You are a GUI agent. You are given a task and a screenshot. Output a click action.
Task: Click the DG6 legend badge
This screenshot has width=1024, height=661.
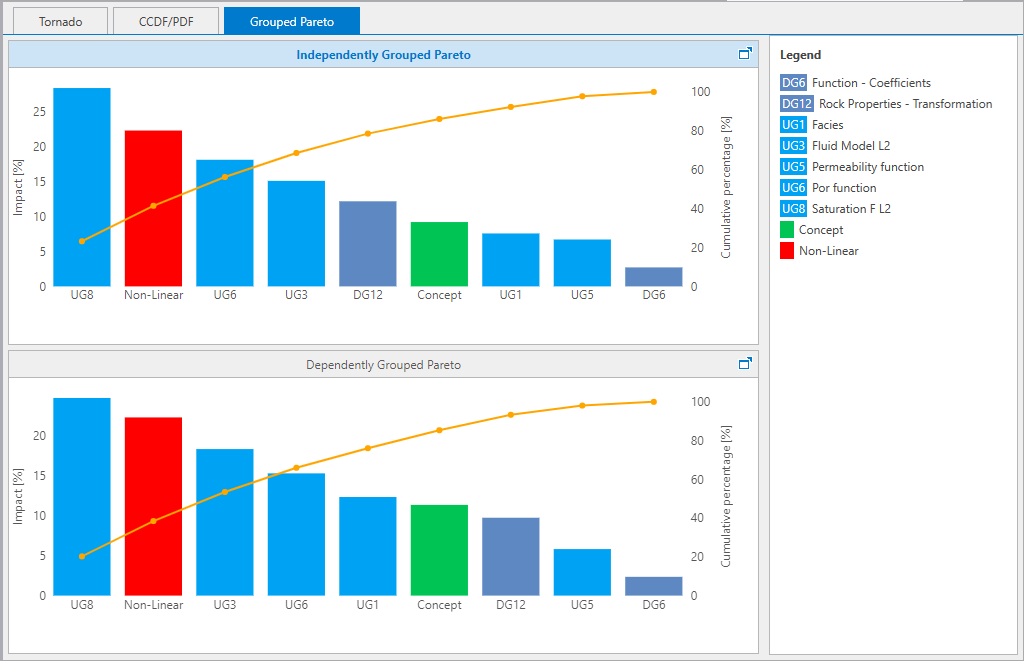pos(793,83)
